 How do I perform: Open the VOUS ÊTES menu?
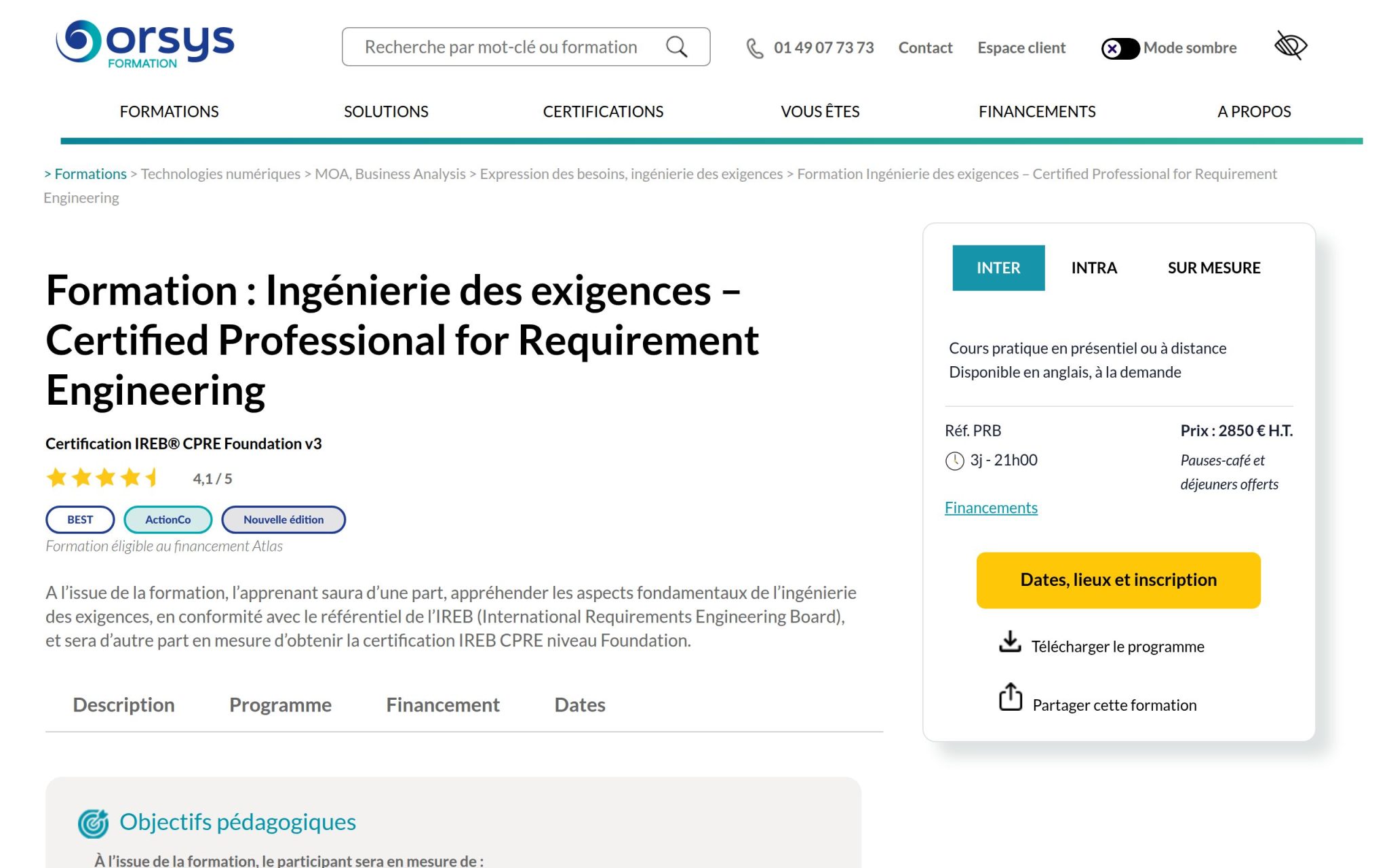tap(820, 112)
